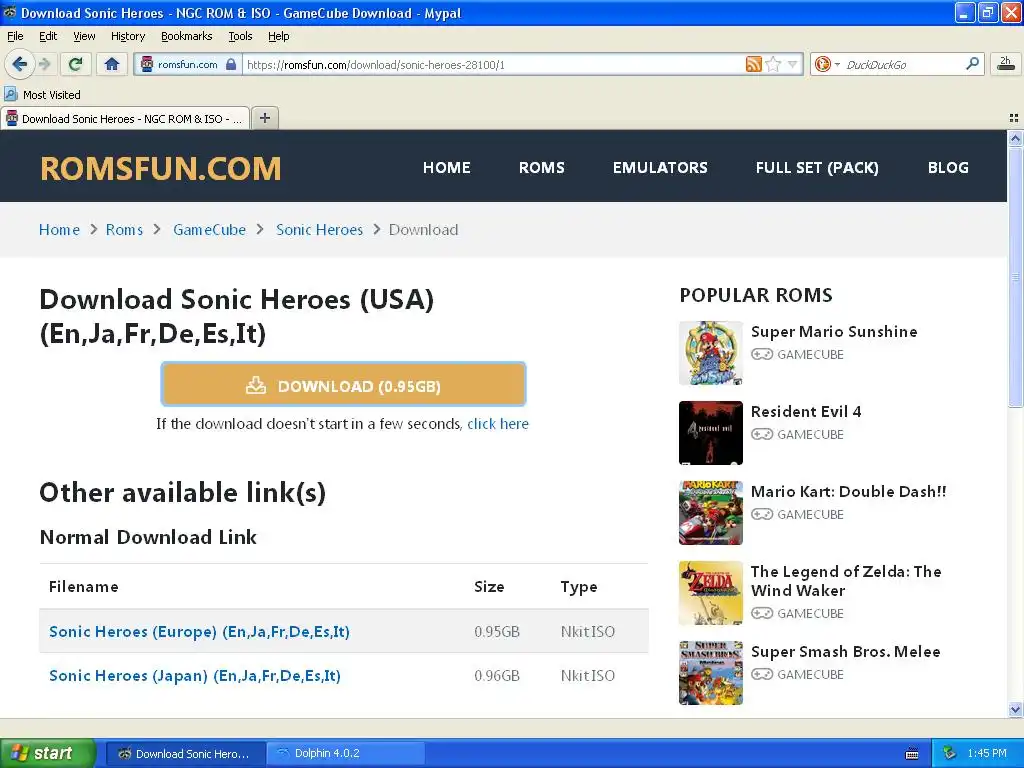Open a new tab with the plus button
1024x768 pixels.
click(264, 118)
